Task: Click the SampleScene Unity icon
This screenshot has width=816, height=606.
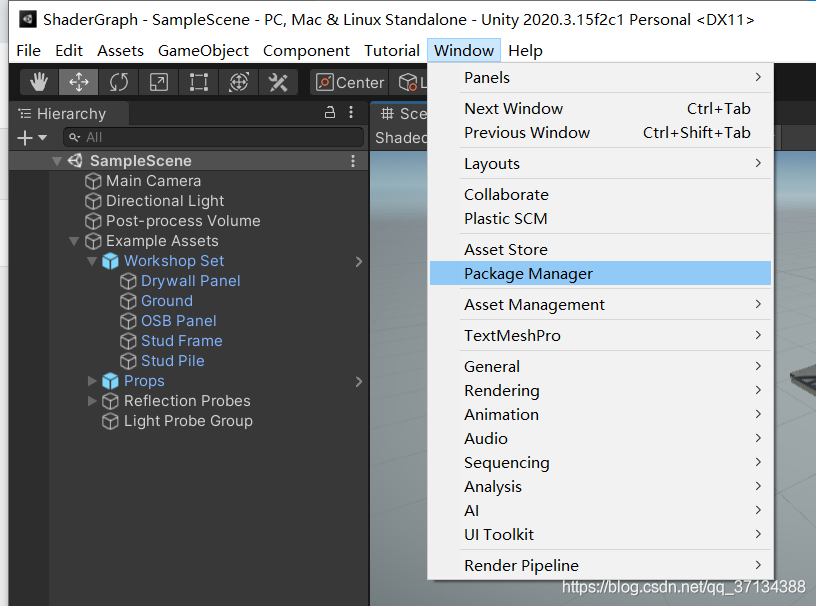Action: pos(75,160)
